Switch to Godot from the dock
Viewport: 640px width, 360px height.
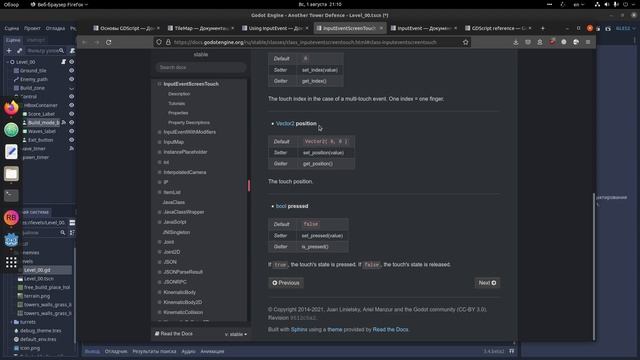[x=11, y=240]
